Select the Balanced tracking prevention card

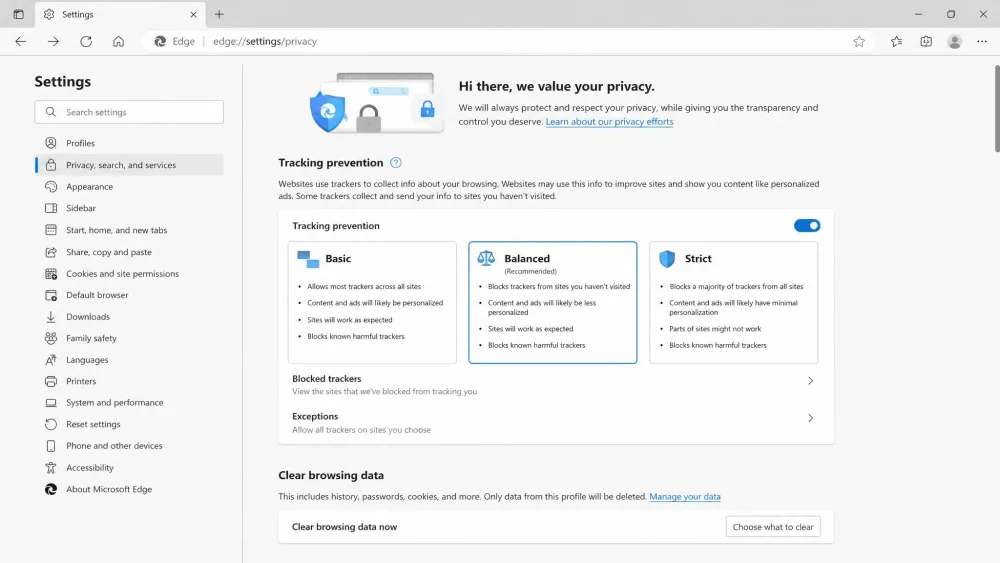552,302
